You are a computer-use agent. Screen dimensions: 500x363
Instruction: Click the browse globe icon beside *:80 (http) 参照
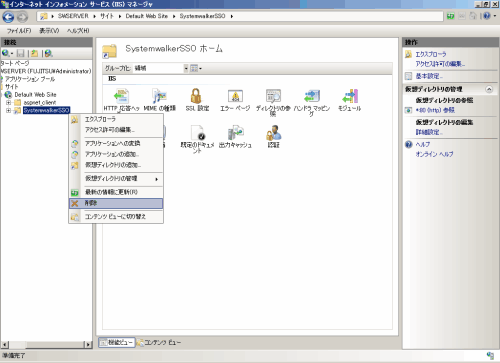click(x=408, y=110)
